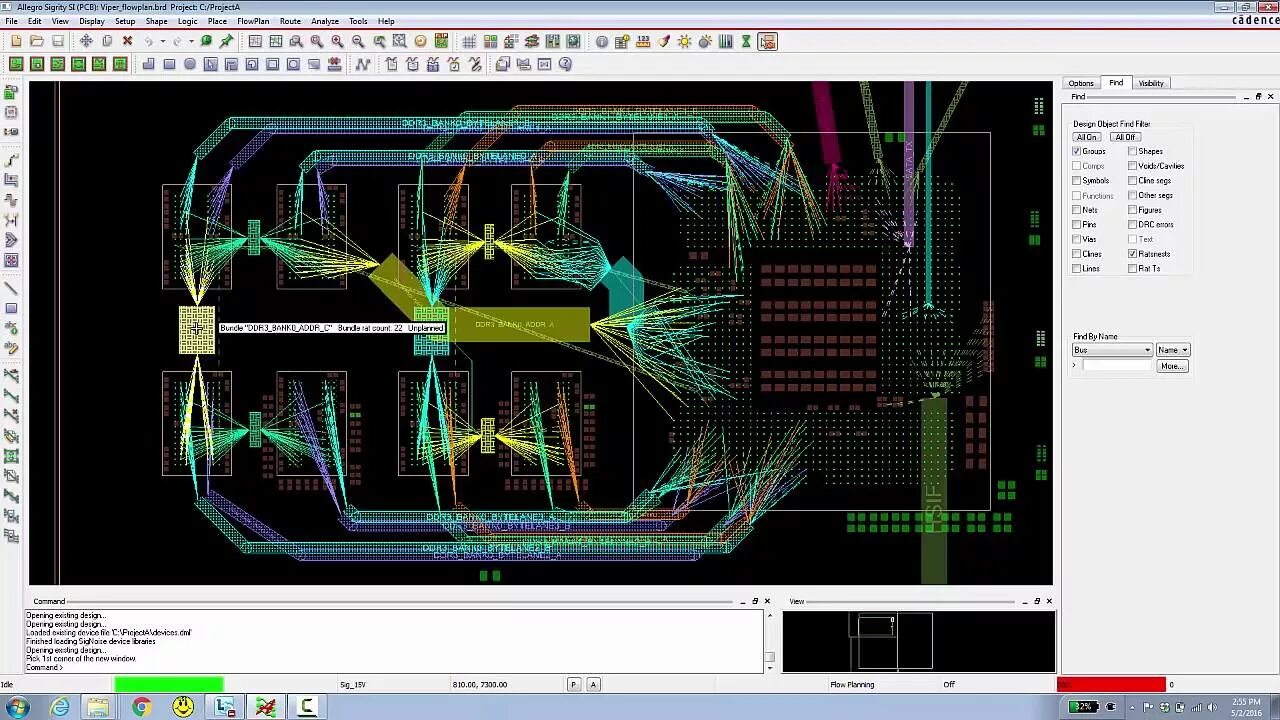Click the Highlight sun icon

684,41
